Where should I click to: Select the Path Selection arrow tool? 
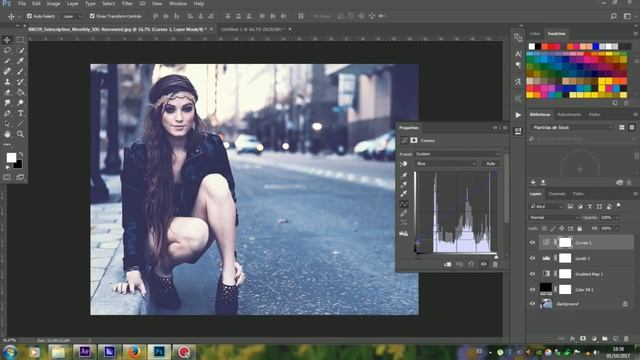tap(7, 124)
